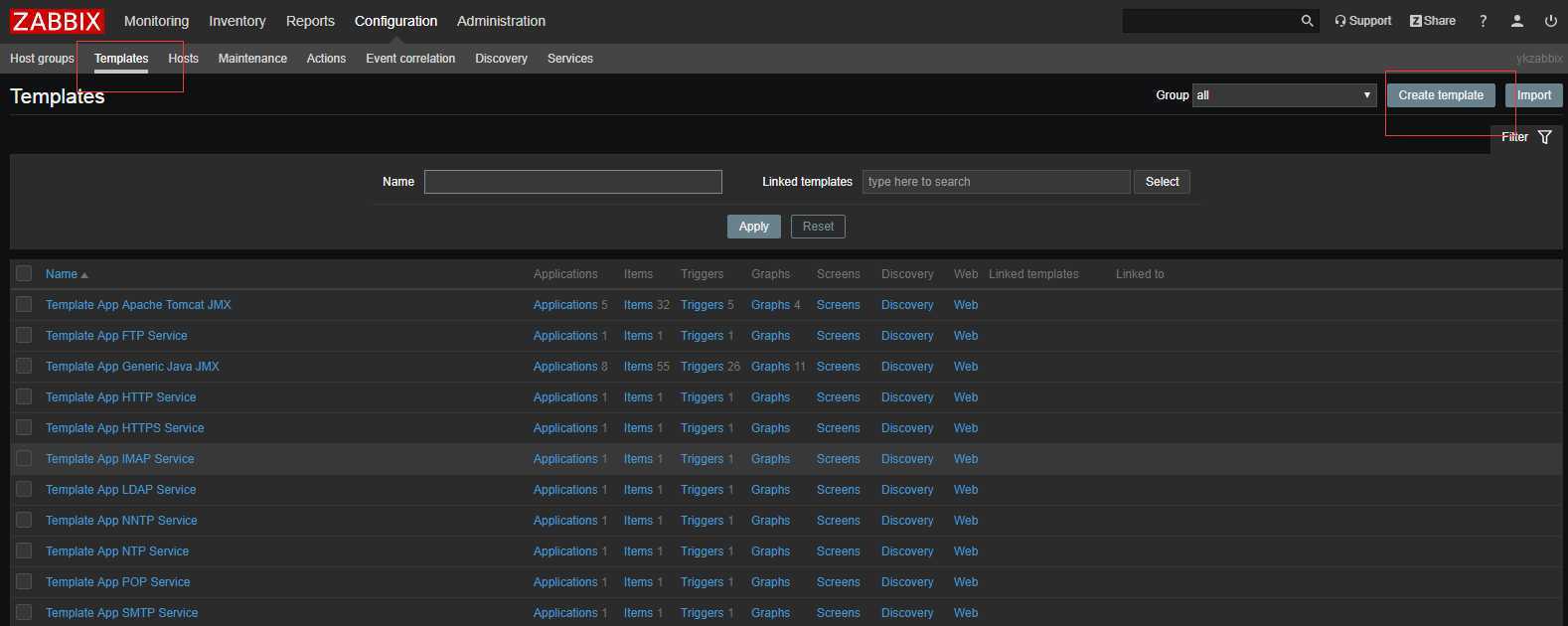This screenshot has height=626, width=1568.
Task: Open Template App Apache Tomcat JMX
Action: point(138,305)
